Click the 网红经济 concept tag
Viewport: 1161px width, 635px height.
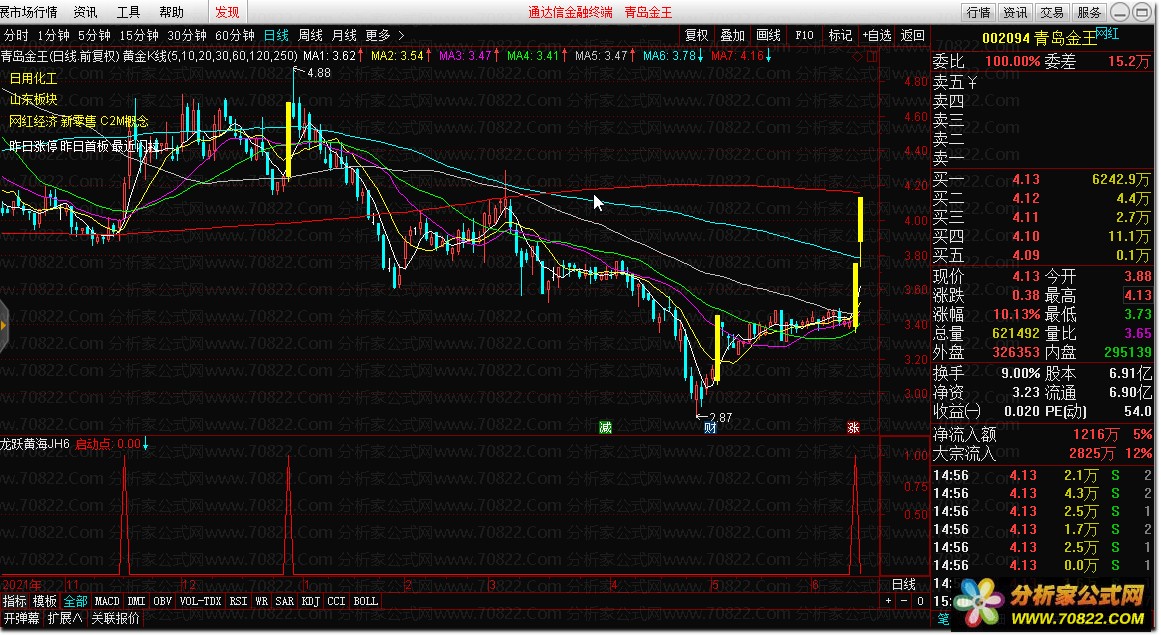point(33,121)
